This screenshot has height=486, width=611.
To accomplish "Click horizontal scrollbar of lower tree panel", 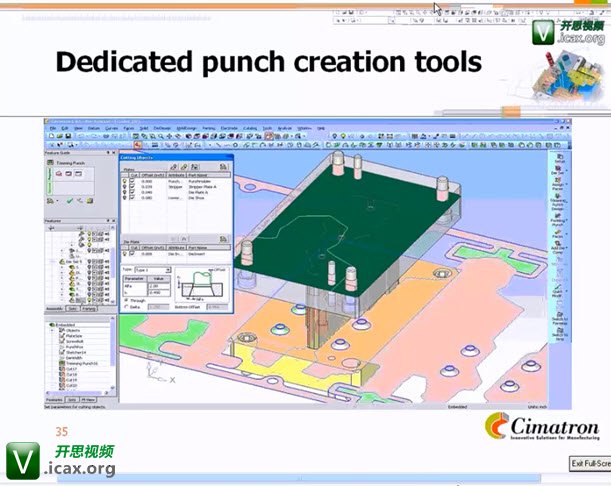I will (x=78, y=393).
